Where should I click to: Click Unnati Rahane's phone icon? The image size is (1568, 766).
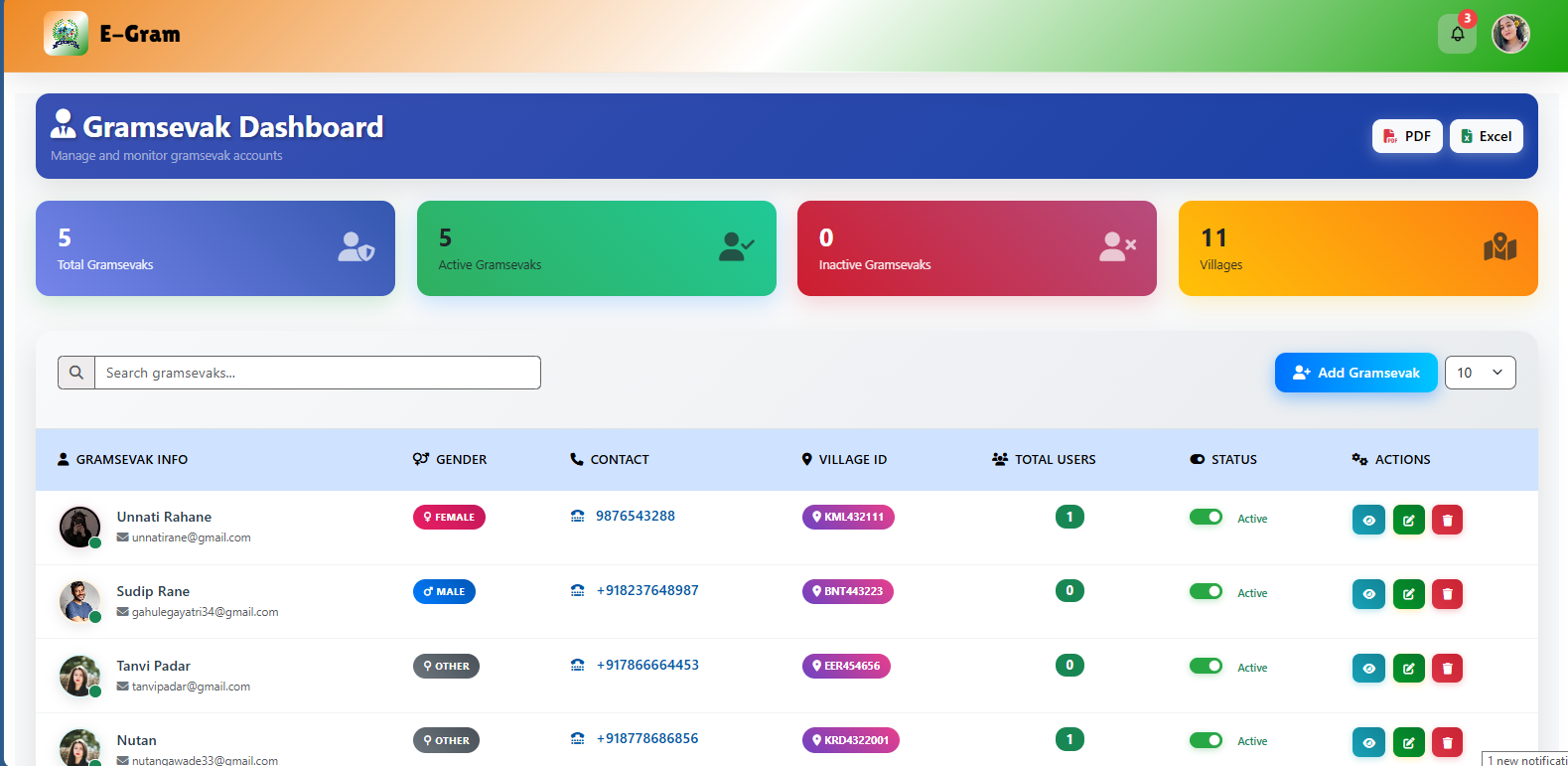click(x=577, y=516)
